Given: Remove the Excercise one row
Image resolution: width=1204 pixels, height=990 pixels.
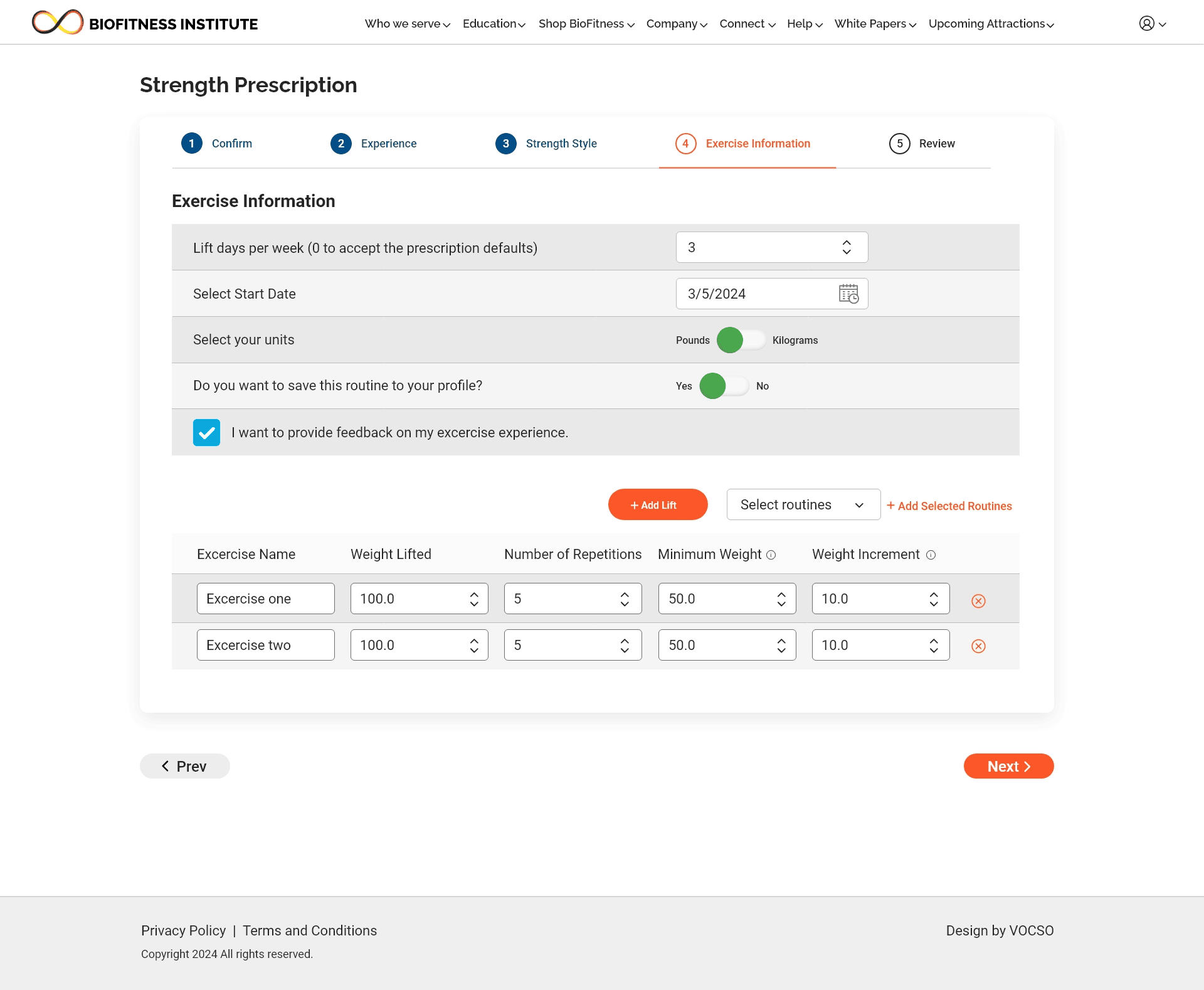Looking at the screenshot, I should pyautogui.click(x=978, y=601).
